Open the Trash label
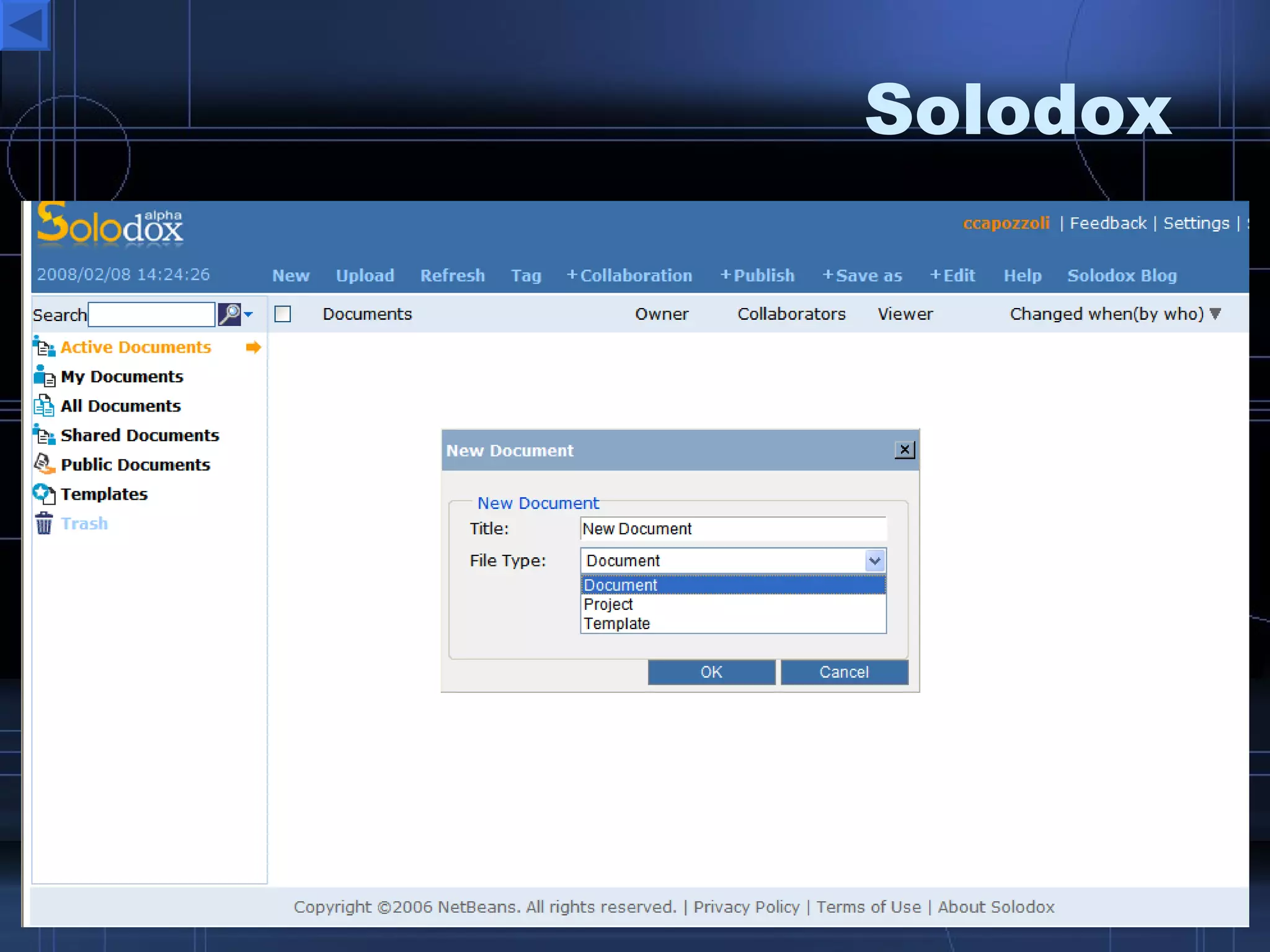 pyautogui.click(x=84, y=524)
